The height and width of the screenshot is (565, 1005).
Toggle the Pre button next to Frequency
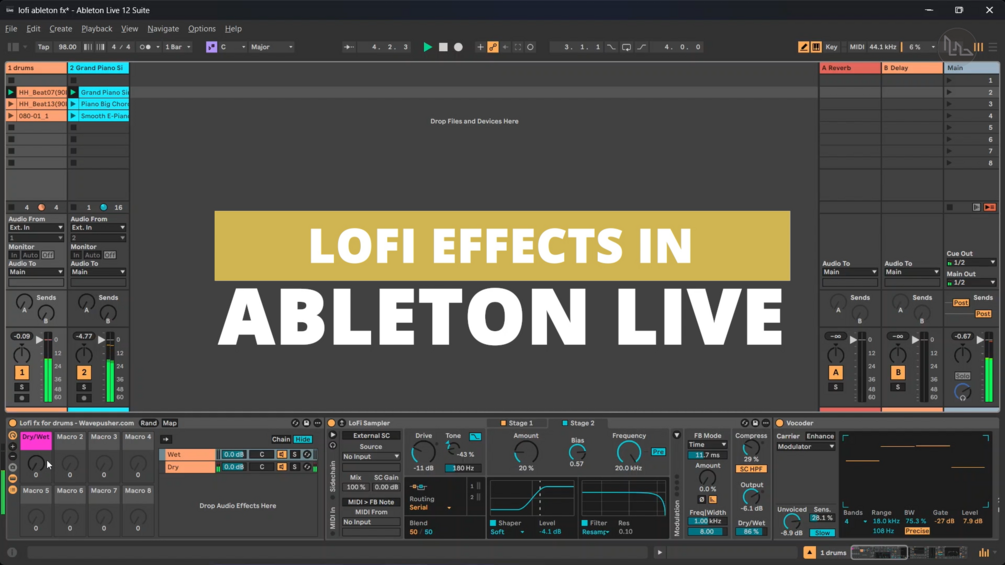658,452
